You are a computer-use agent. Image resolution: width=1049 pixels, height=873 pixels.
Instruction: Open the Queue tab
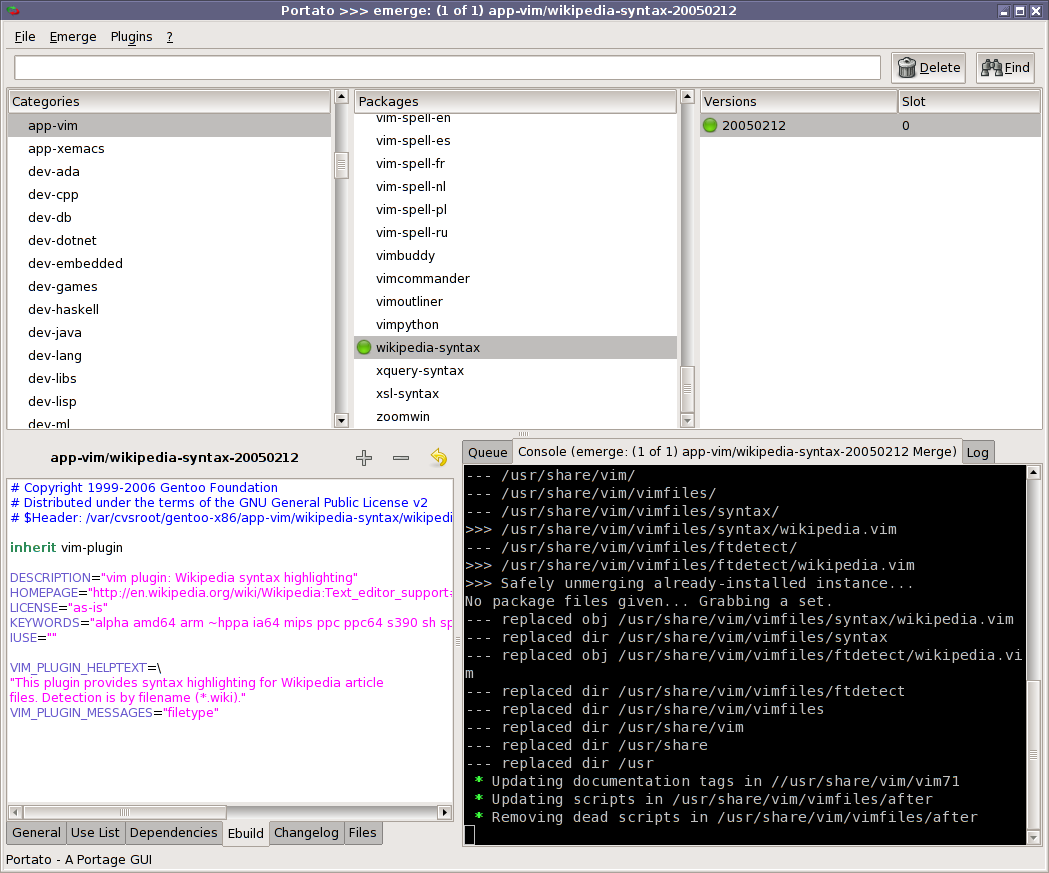[x=488, y=452]
